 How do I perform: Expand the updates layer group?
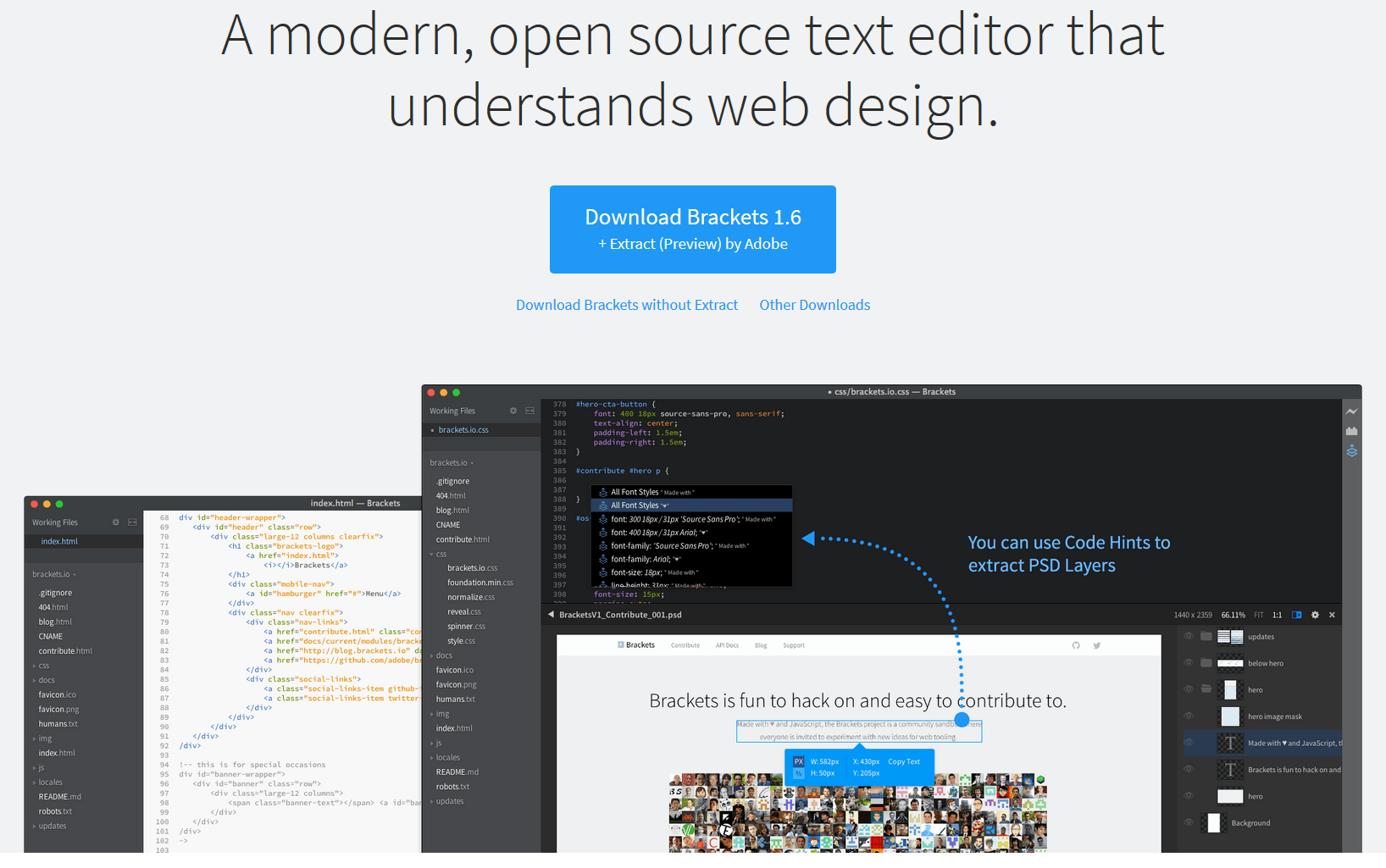(x=1206, y=636)
